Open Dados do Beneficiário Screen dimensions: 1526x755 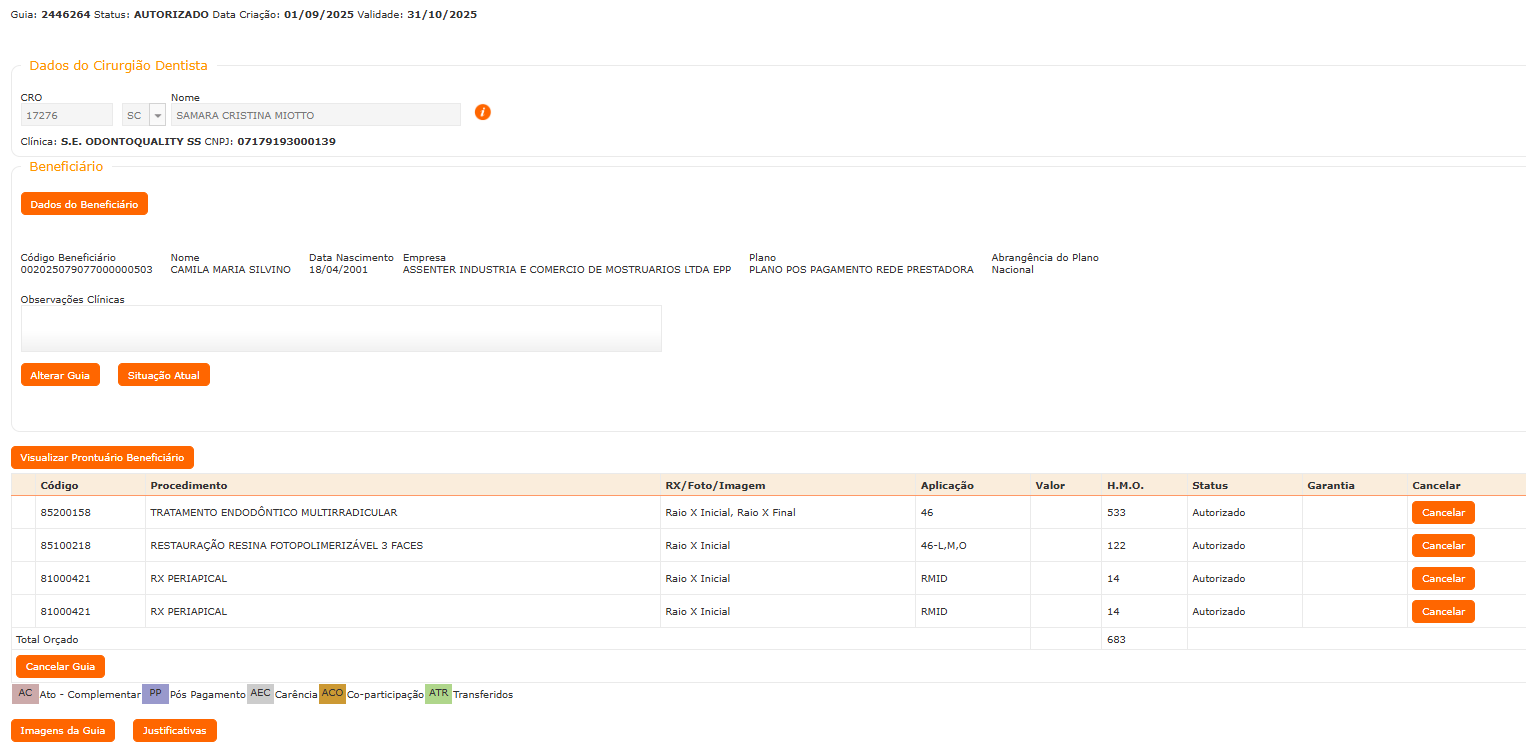point(84,204)
